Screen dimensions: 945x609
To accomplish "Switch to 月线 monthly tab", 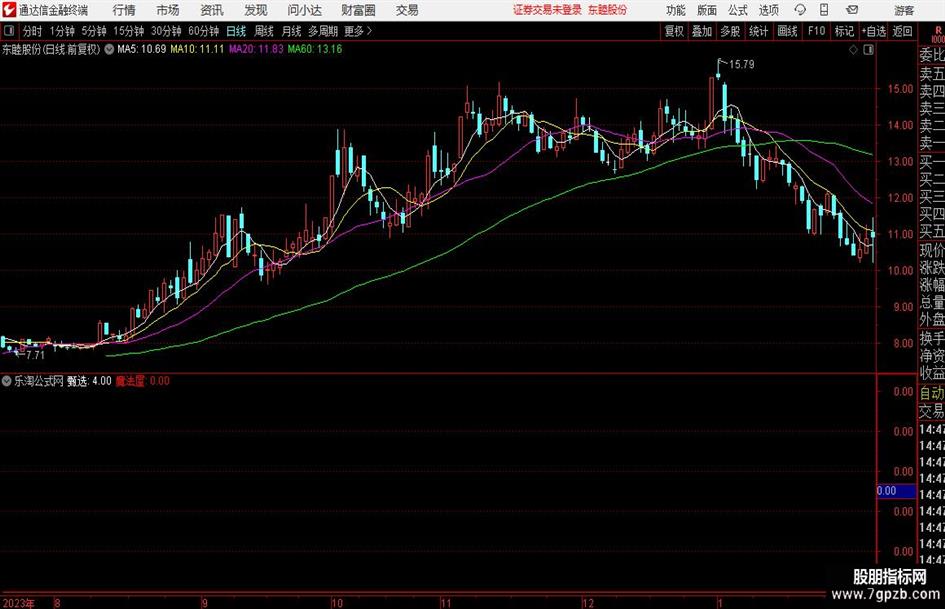I will click(292, 31).
